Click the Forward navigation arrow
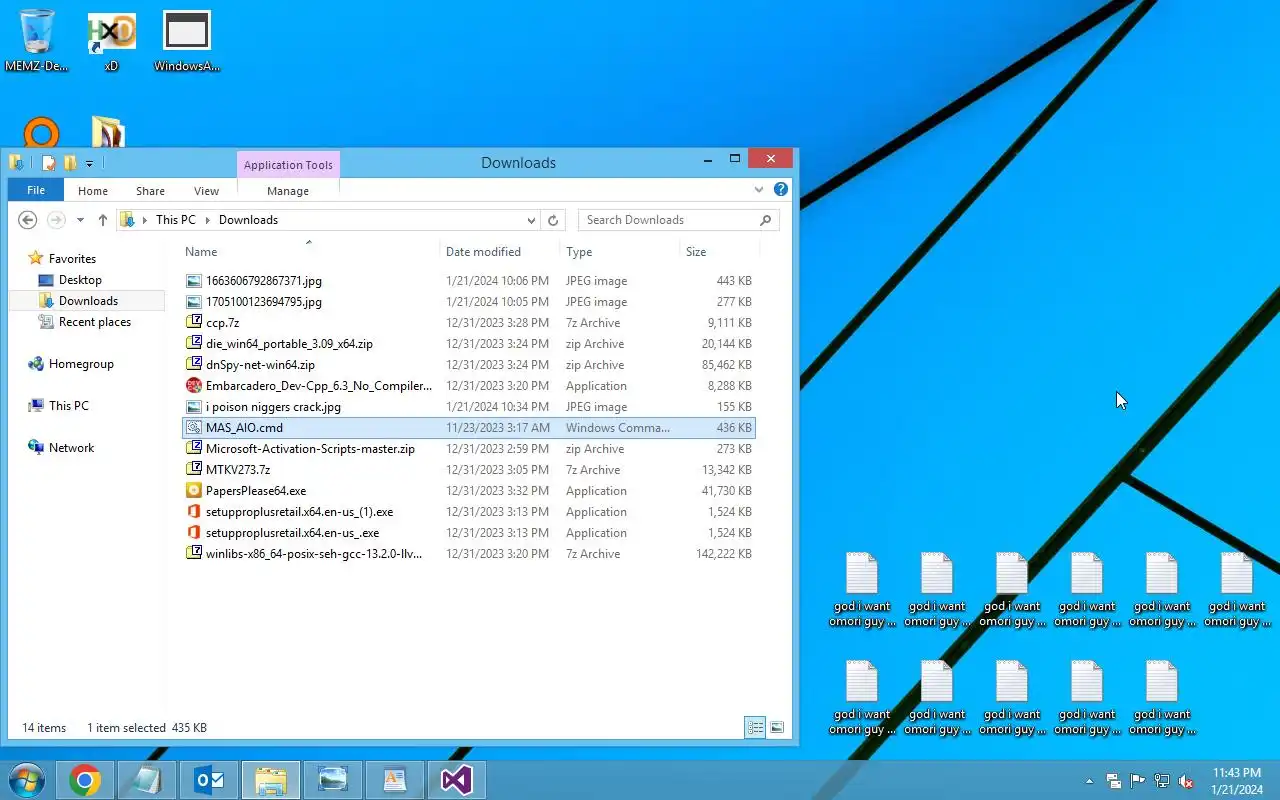The height and width of the screenshot is (800, 1280). point(57,220)
